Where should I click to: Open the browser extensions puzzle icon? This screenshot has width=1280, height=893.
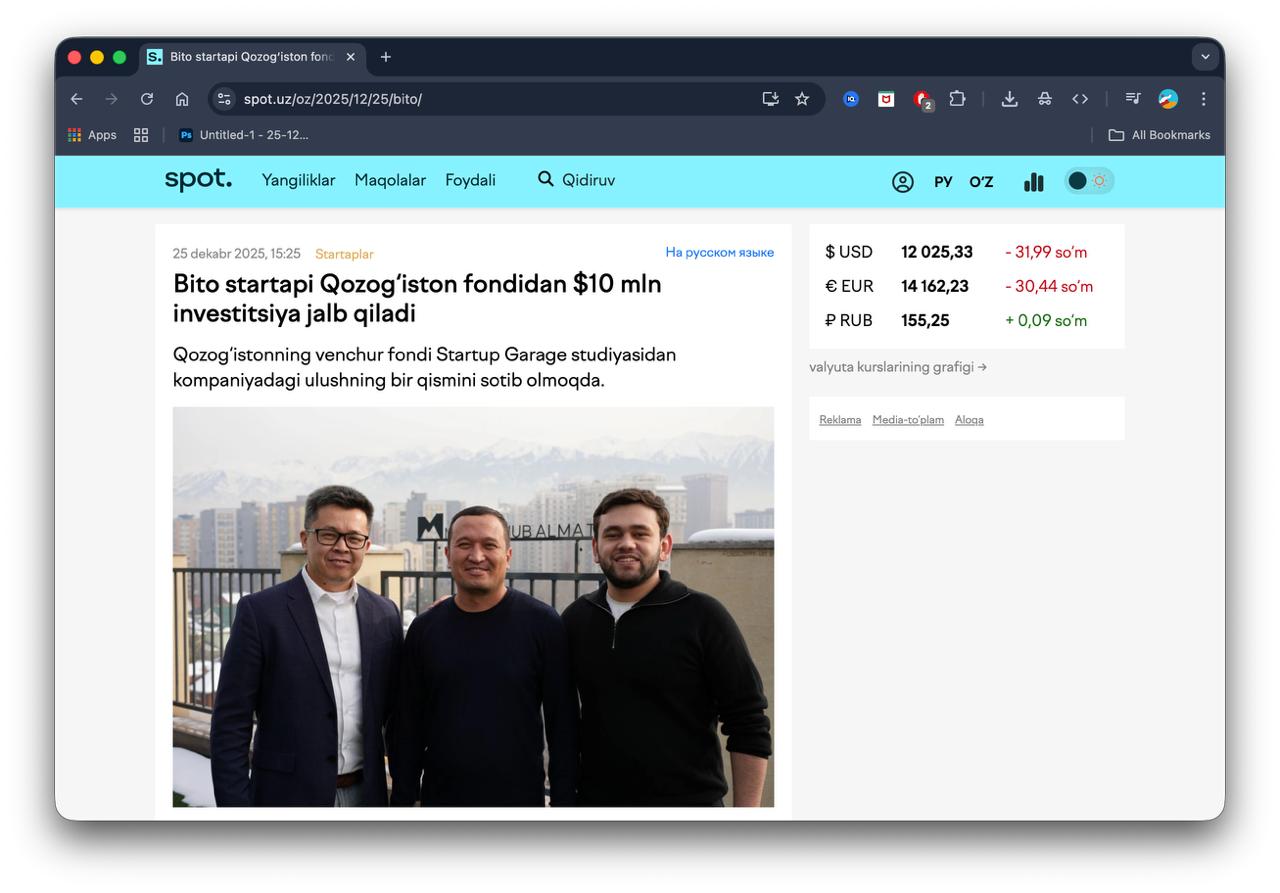tap(957, 99)
